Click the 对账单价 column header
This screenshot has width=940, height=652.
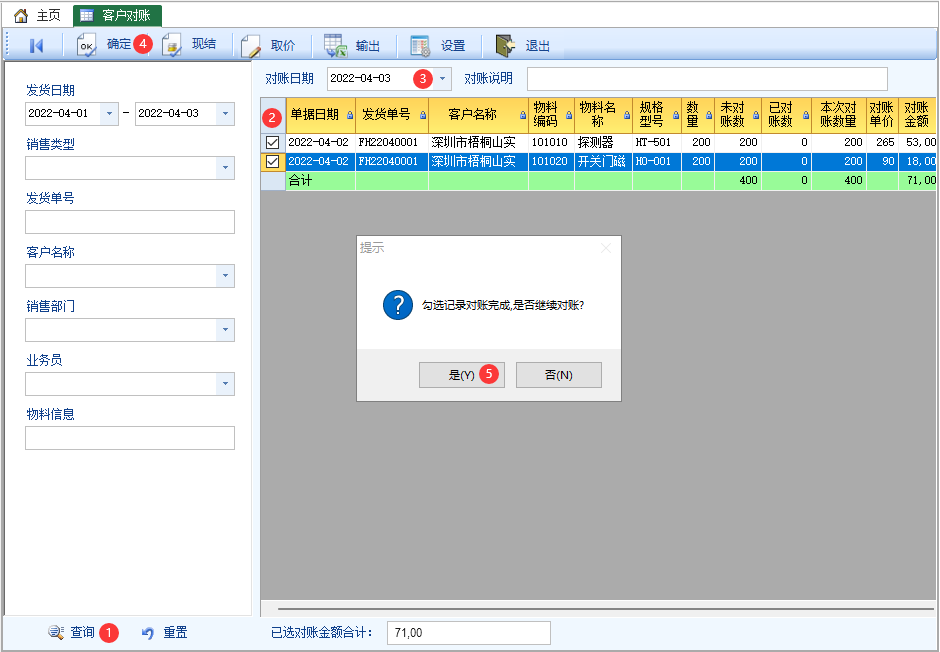click(882, 115)
